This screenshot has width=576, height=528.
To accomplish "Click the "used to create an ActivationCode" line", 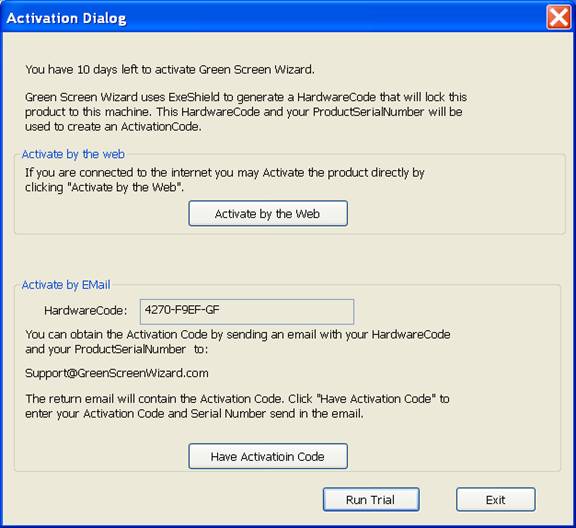I will (113, 127).
